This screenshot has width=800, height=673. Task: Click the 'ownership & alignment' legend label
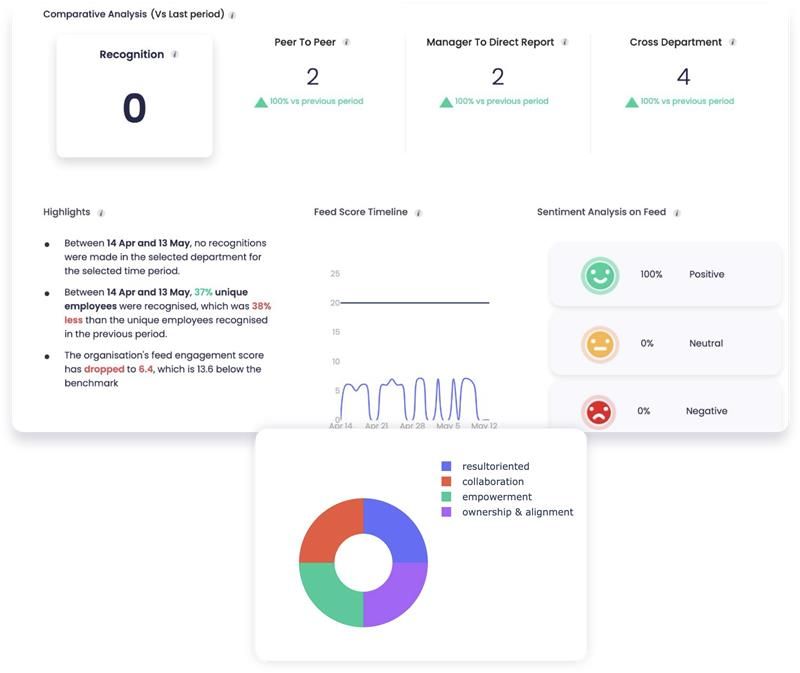pos(517,512)
